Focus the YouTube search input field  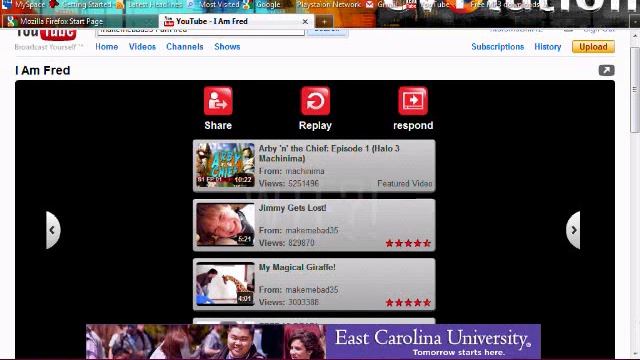[200, 31]
